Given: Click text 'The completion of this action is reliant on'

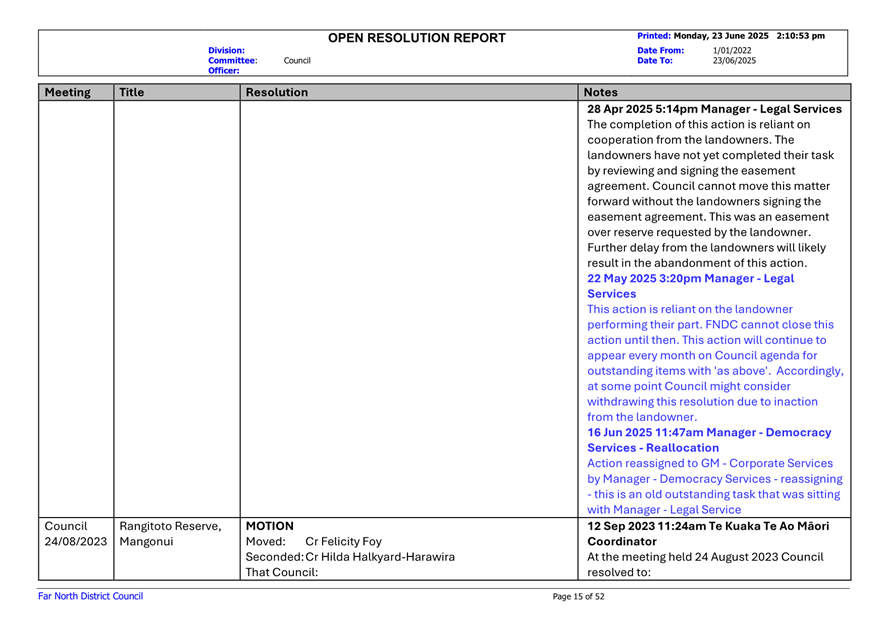Looking at the screenshot, I should tap(698, 124).
